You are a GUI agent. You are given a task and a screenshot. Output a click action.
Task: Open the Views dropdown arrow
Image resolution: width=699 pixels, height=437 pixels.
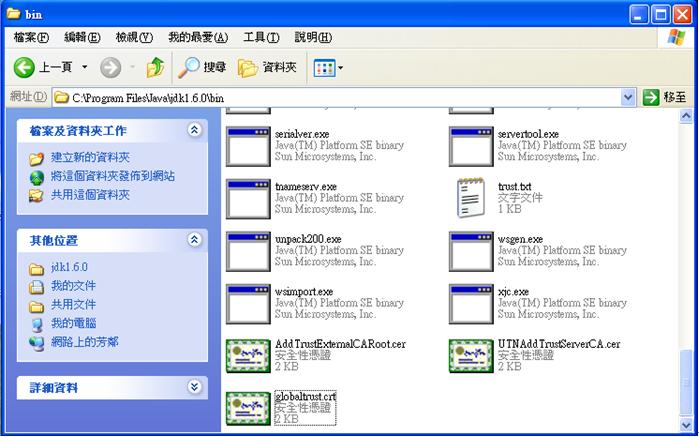tap(341, 68)
